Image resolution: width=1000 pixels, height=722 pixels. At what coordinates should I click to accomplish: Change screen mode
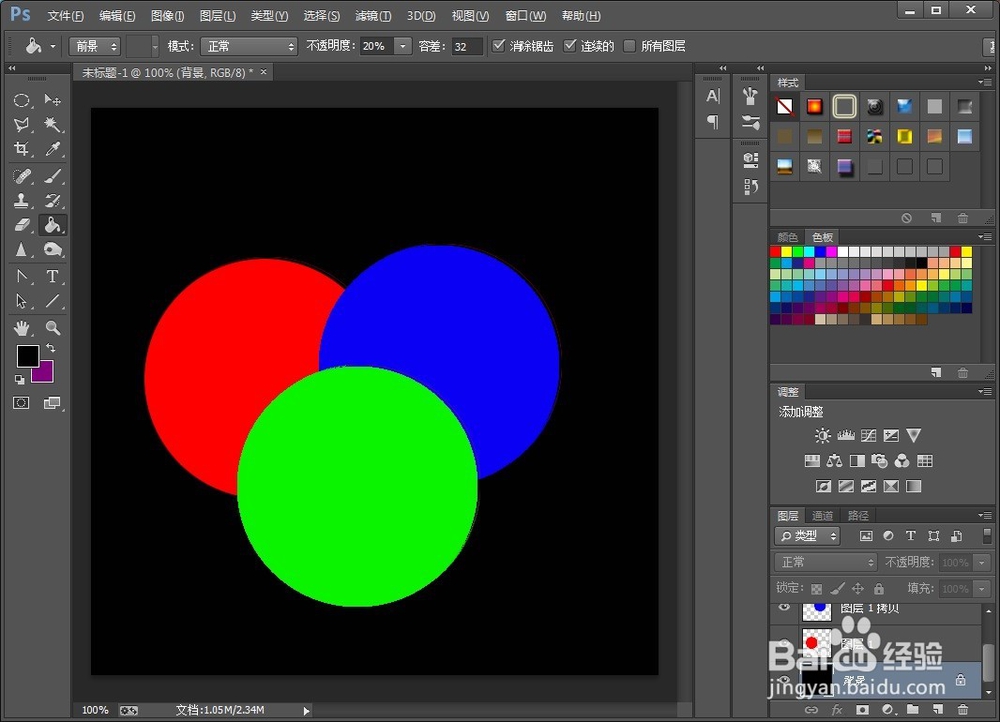click(x=52, y=403)
